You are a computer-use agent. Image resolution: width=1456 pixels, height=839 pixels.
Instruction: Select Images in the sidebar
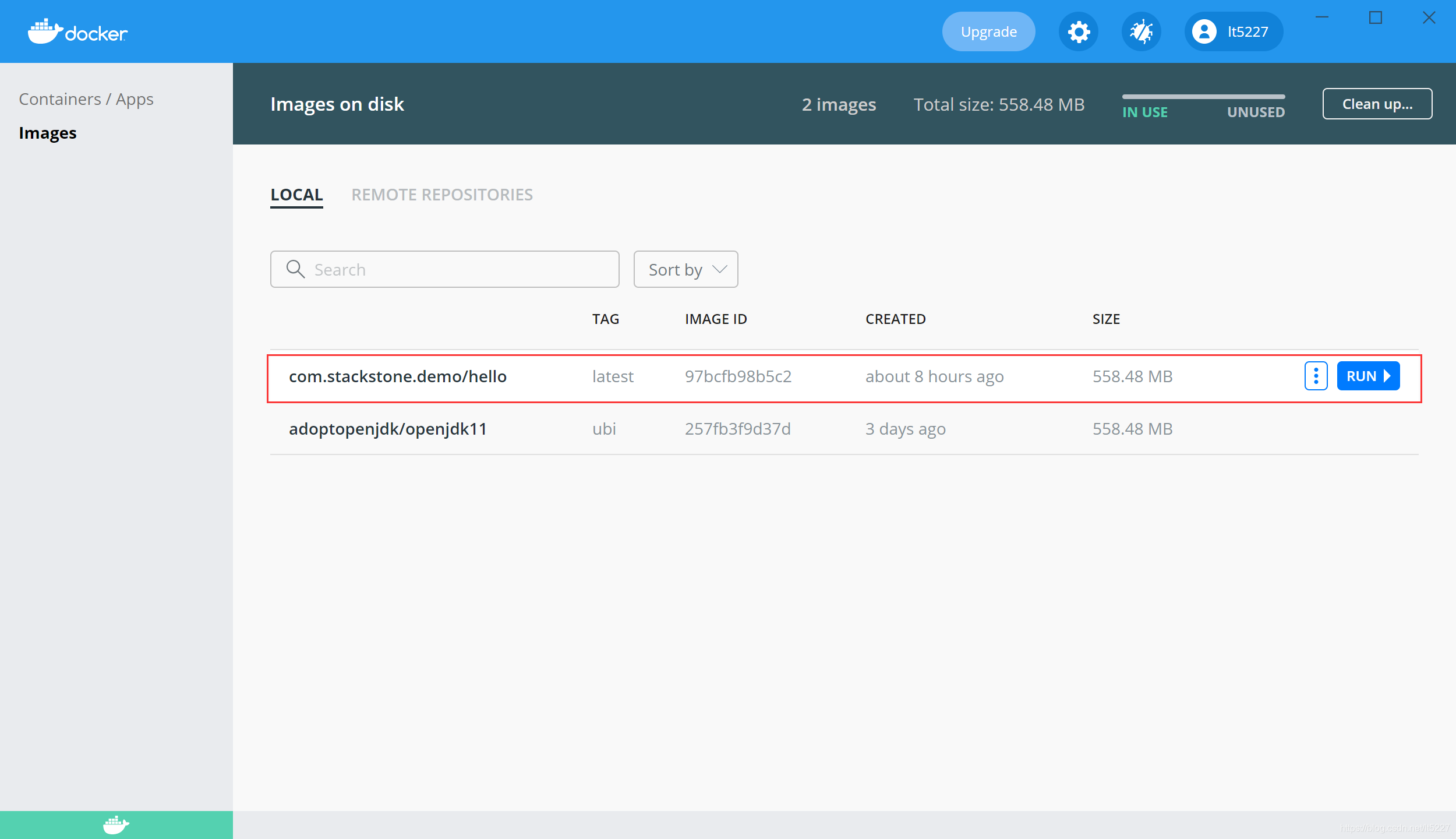(48, 133)
